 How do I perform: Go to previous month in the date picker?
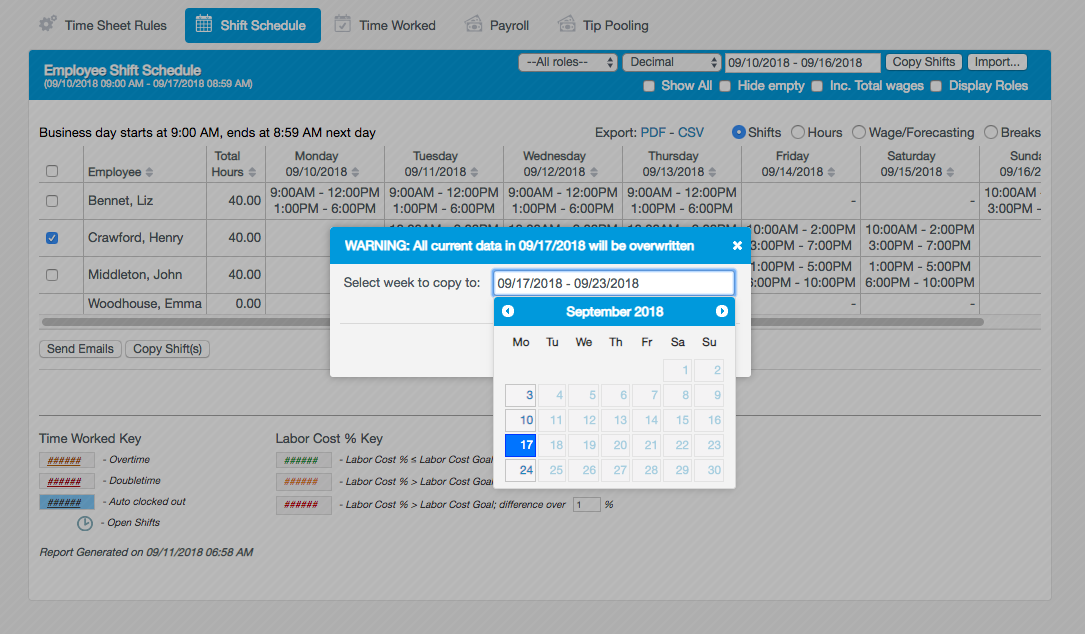click(x=507, y=311)
